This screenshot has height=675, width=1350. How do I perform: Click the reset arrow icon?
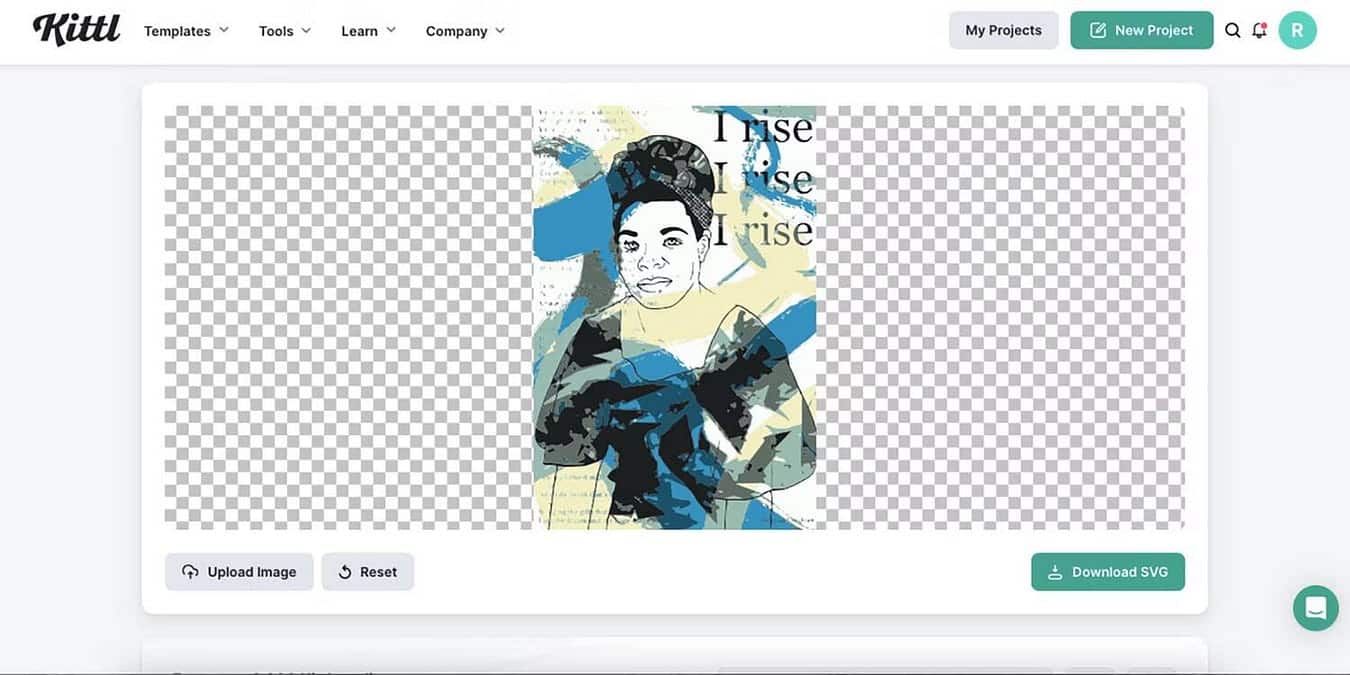pos(345,572)
